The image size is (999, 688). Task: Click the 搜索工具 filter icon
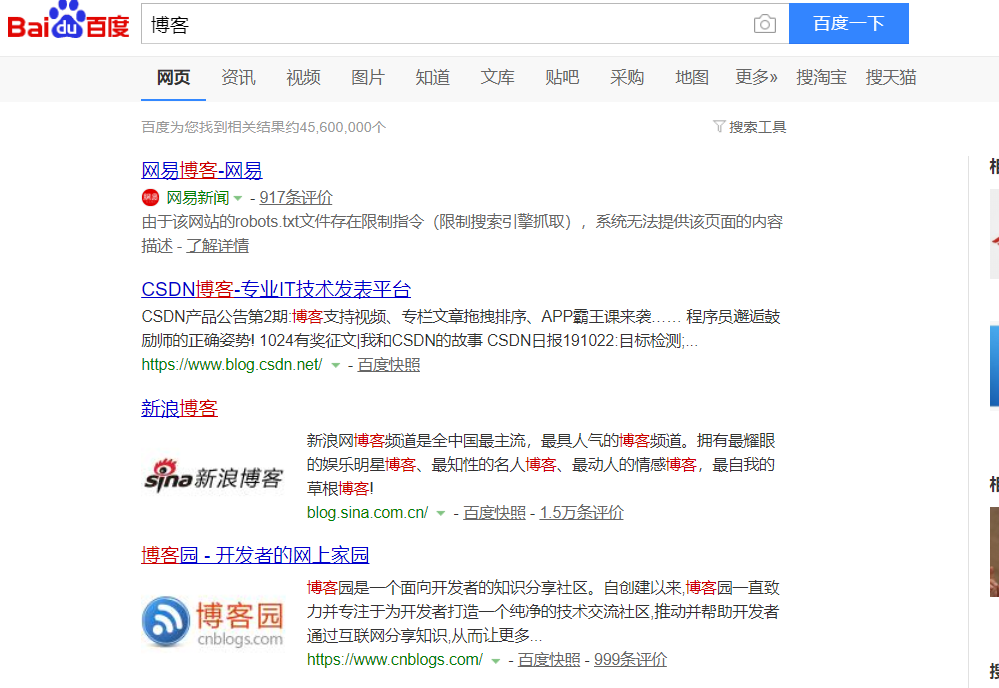(719, 126)
